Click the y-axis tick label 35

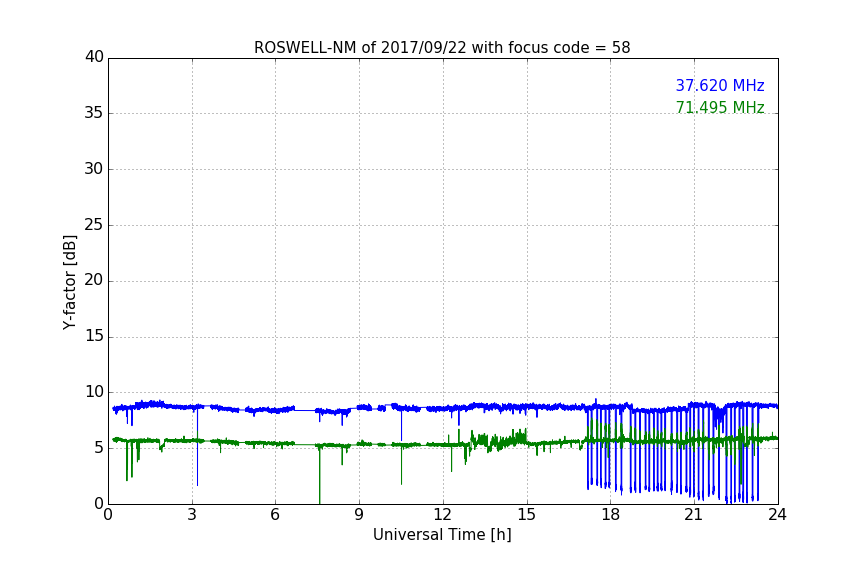point(94,113)
